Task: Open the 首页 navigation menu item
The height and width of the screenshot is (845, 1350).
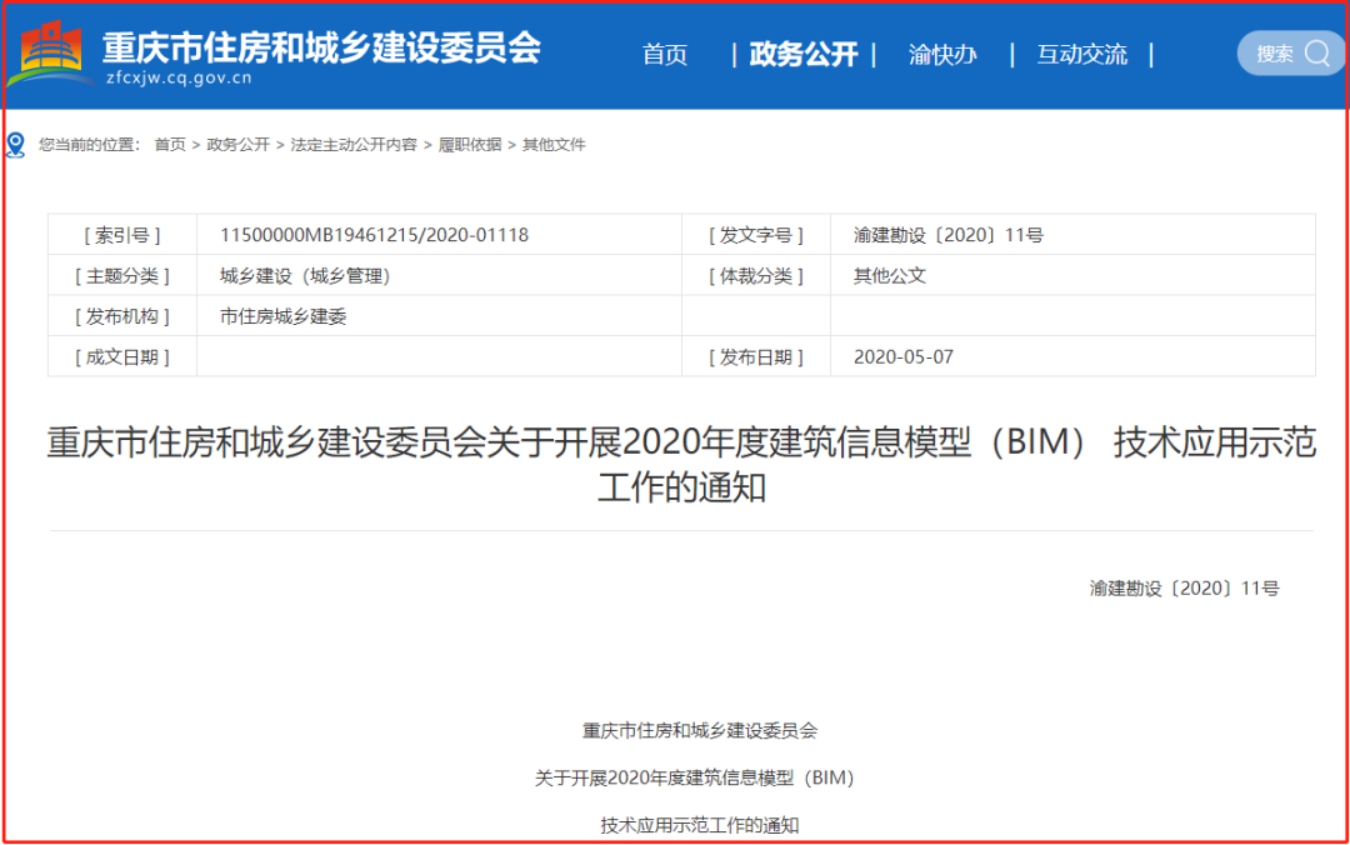Action: point(665,54)
